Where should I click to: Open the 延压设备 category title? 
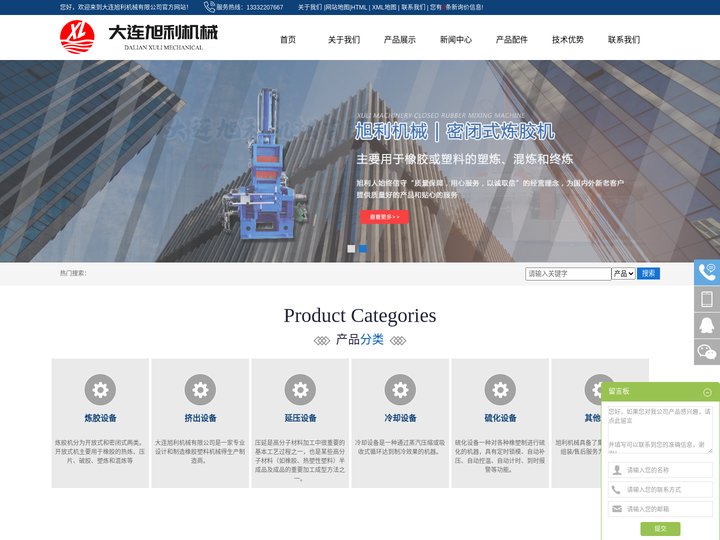pyautogui.click(x=300, y=418)
